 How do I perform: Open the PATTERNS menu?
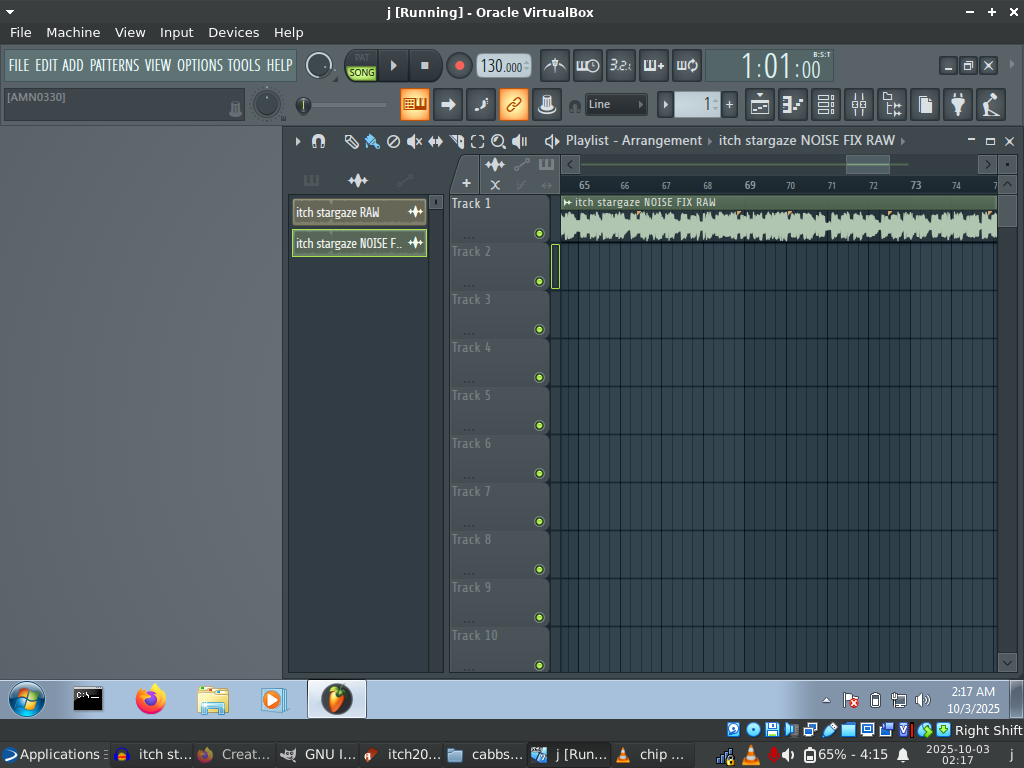click(115, 65)
